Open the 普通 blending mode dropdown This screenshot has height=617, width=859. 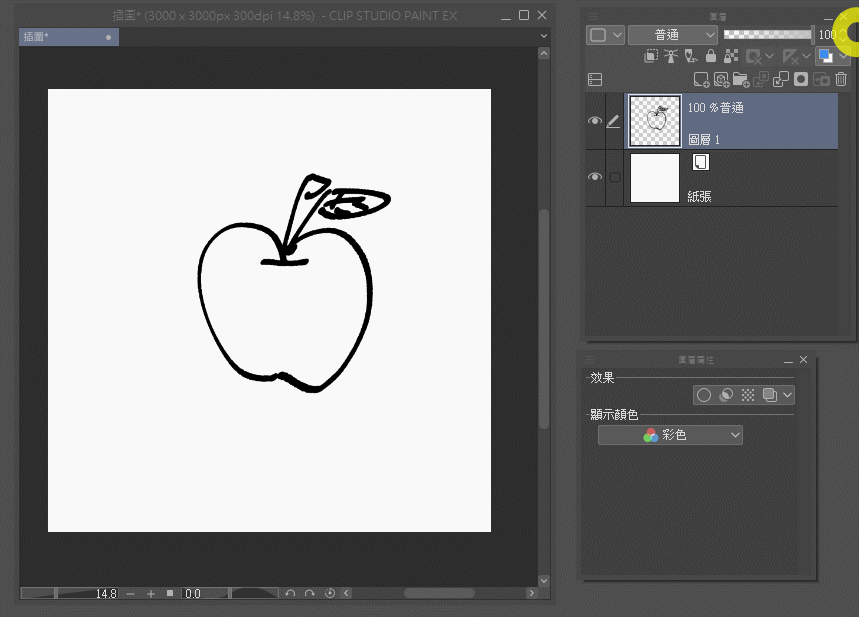pyautogui.click(x=672, y=34)
